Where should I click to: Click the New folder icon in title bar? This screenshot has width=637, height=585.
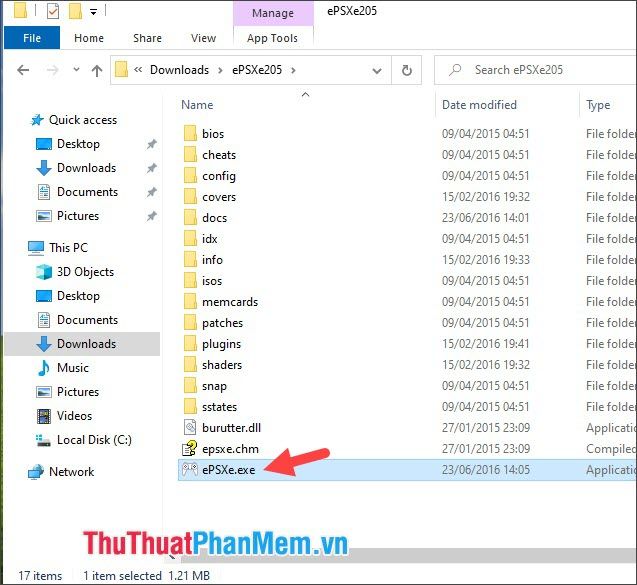coord(75,11)
